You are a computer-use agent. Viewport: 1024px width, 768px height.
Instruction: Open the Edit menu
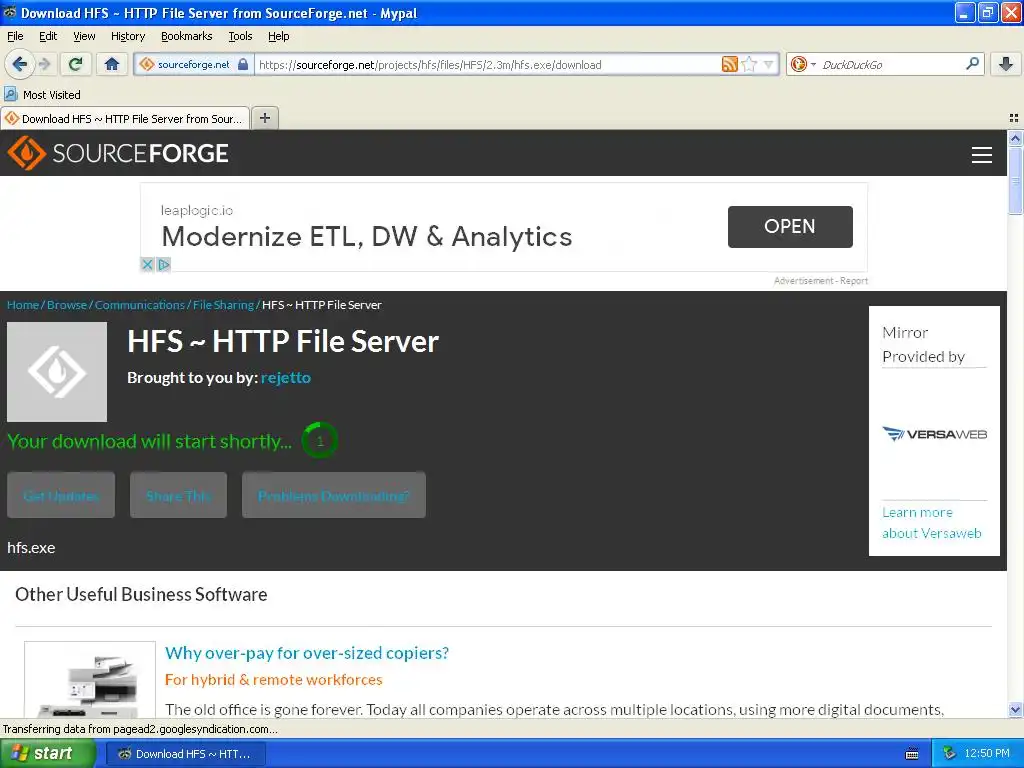pyautogui.click(x=48, y=36)
